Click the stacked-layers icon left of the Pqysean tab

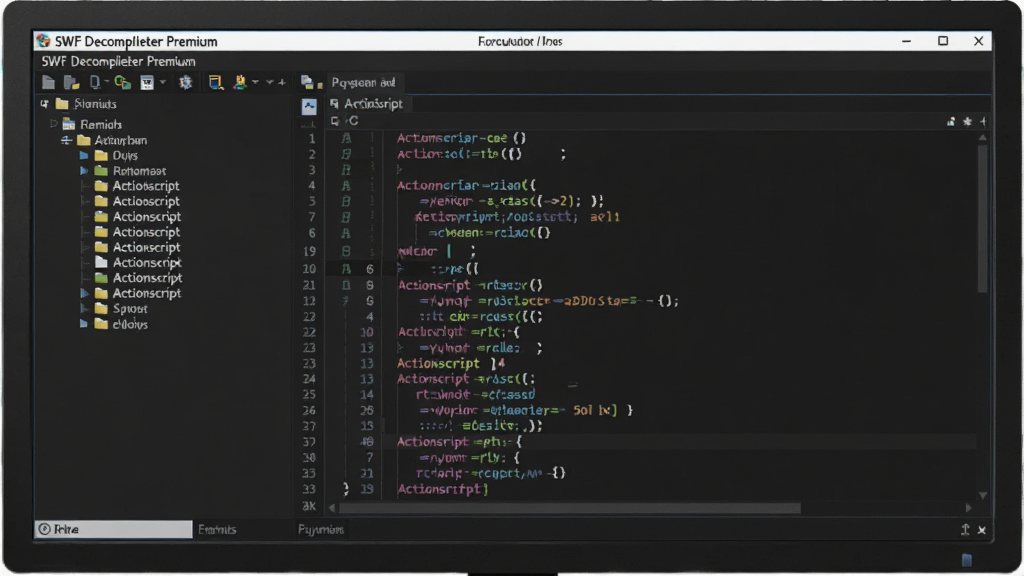pos(307,82)
